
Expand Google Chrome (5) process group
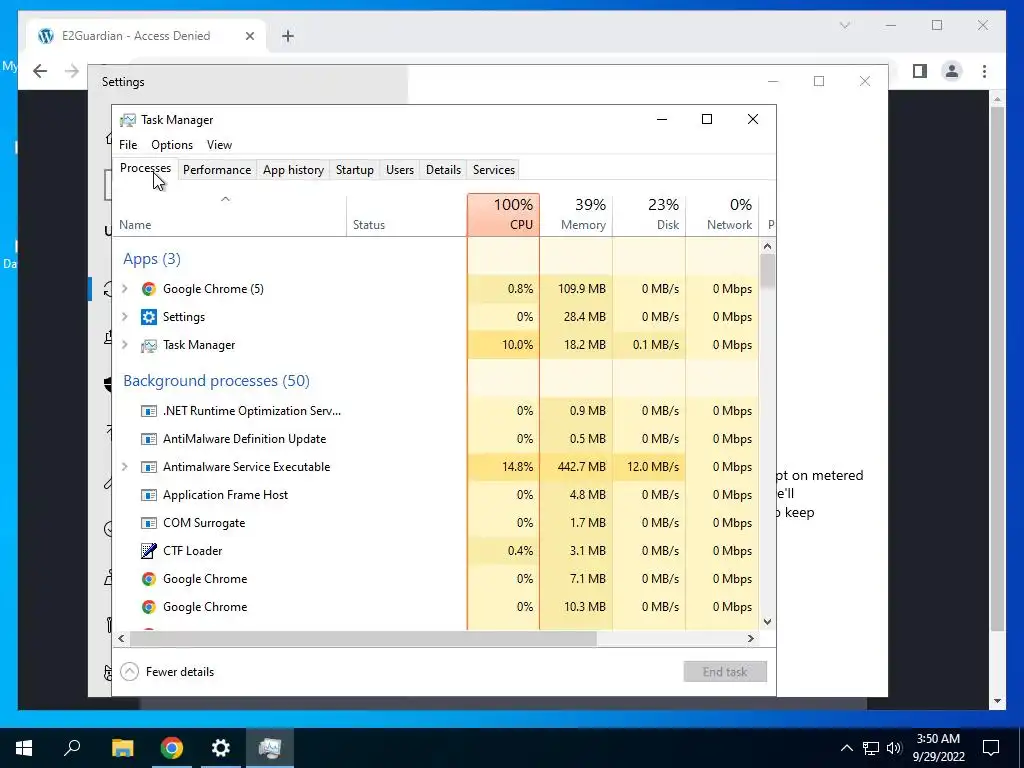click(x=125, y=289)
